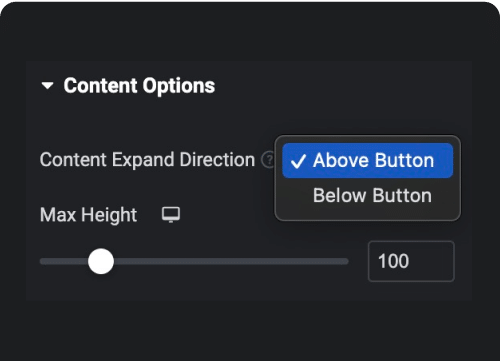The height and width of the screenshot is (361, 500).
Task: Toggle the Content Options disclosure triangle
Action: pyautogui.click(x=47, y=86)
